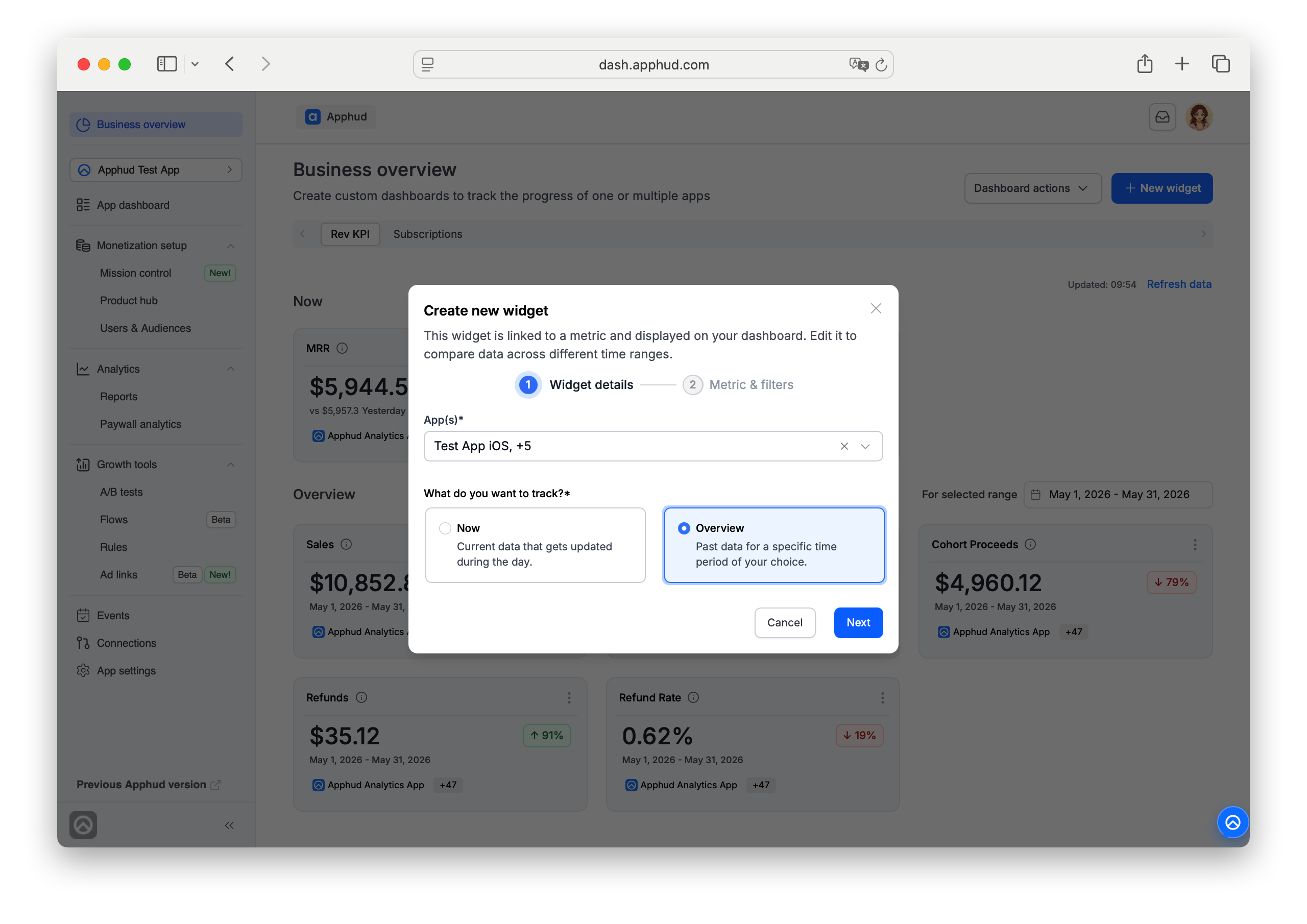Open Business overview in the sidebar
The width and height of the screenshot is (1307, 924).
tap(156, 124)
